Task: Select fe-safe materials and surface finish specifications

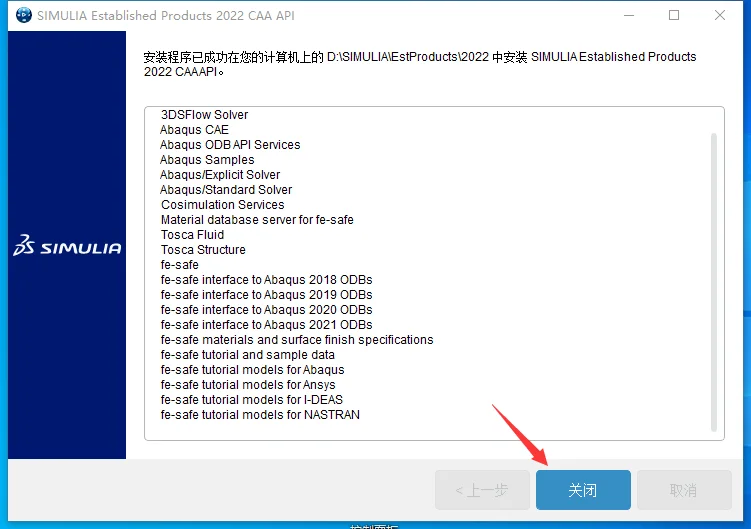Action: click(x=297, y=340)
